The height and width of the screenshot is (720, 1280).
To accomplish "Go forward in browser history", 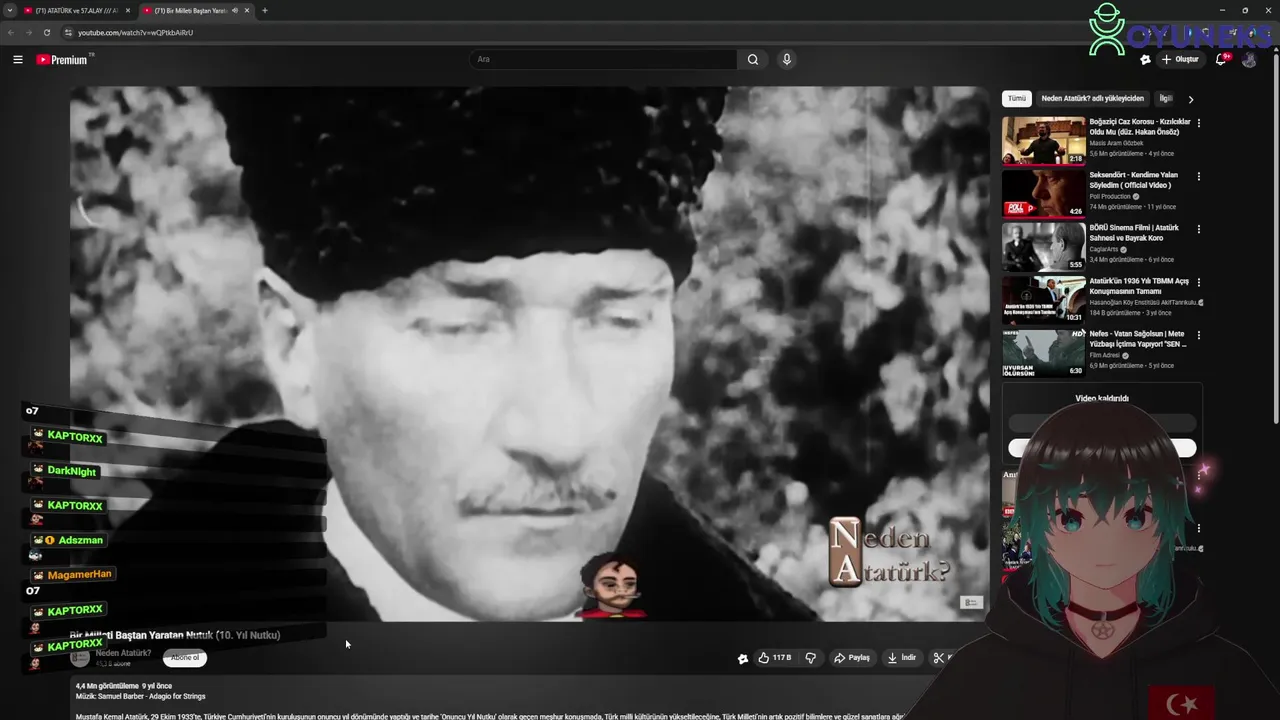I will pyautogui.click(x=29, y=33).
